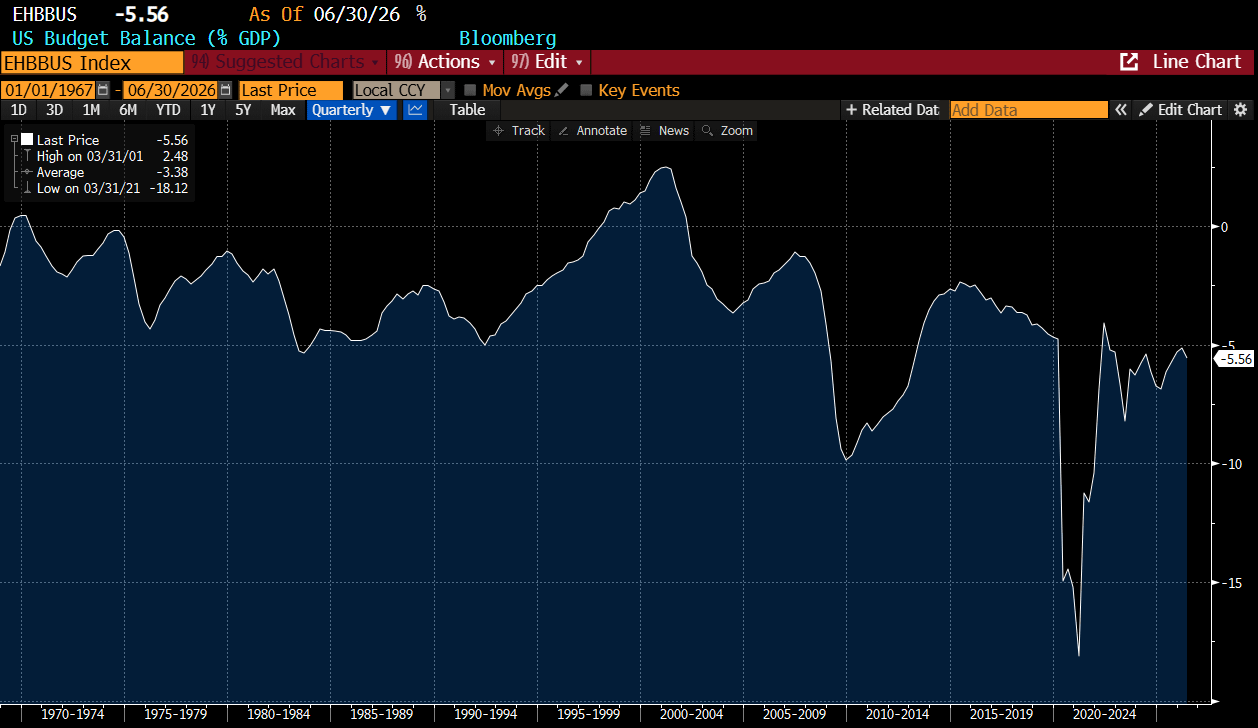Click the Last Price field selector
1258x728 pixels.
(x=291, y=90)
